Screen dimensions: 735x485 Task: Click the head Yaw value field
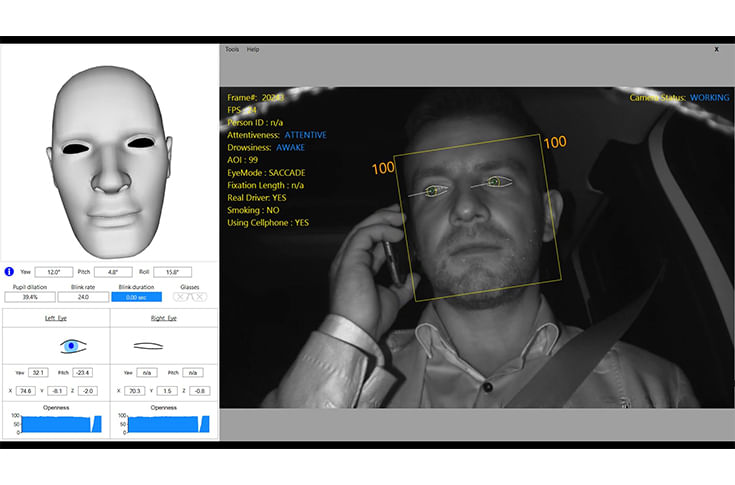tap(54, 272)
